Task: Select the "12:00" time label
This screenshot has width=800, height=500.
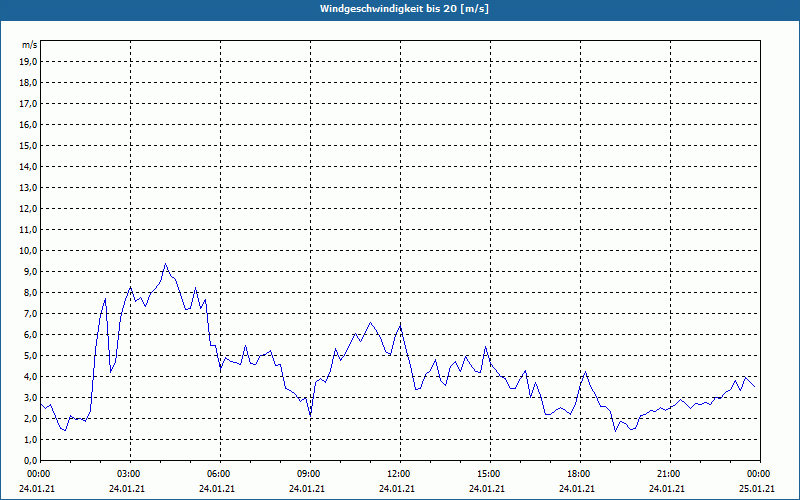Action: click(400, 474)
